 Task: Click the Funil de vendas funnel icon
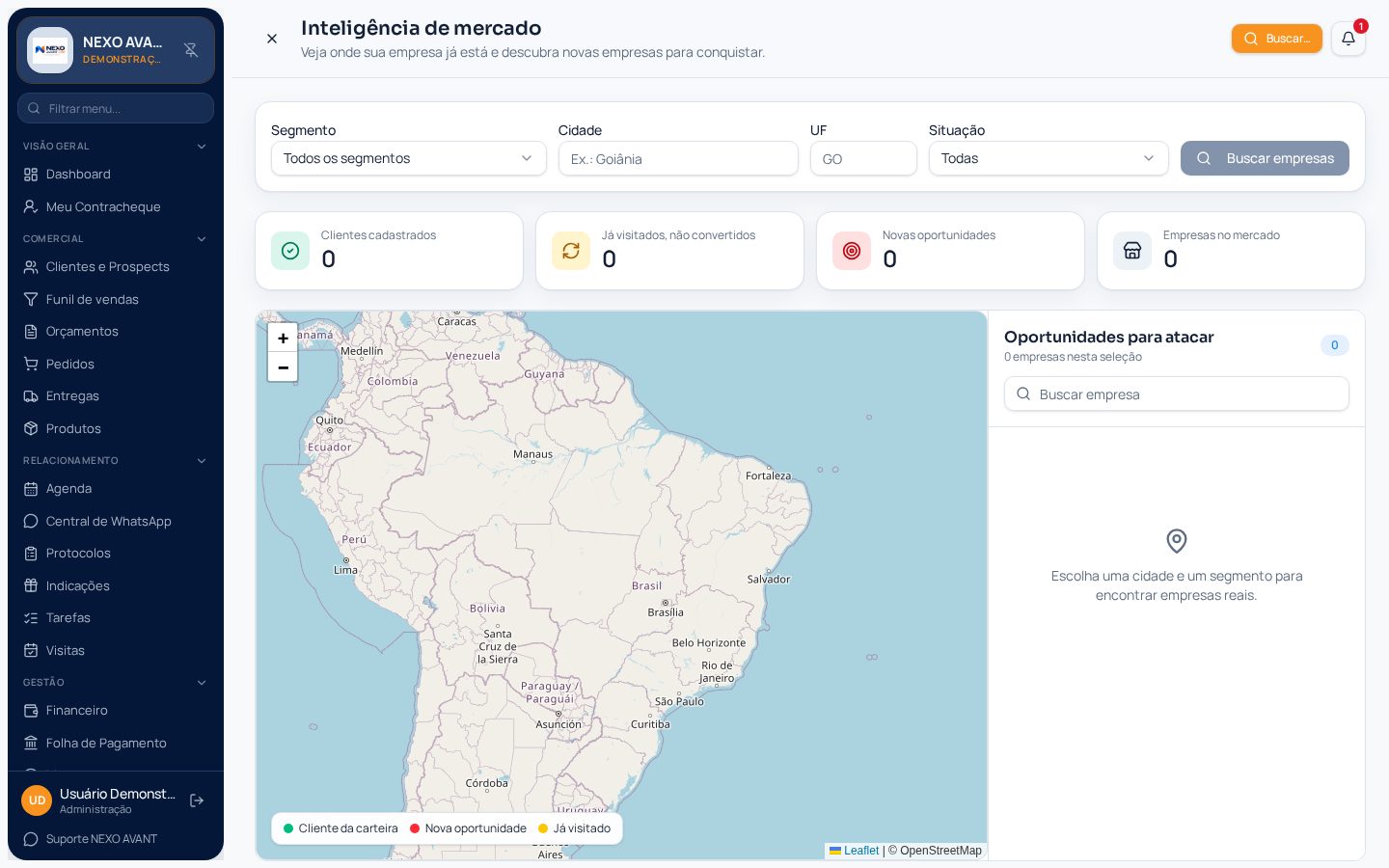click(31, 300)
